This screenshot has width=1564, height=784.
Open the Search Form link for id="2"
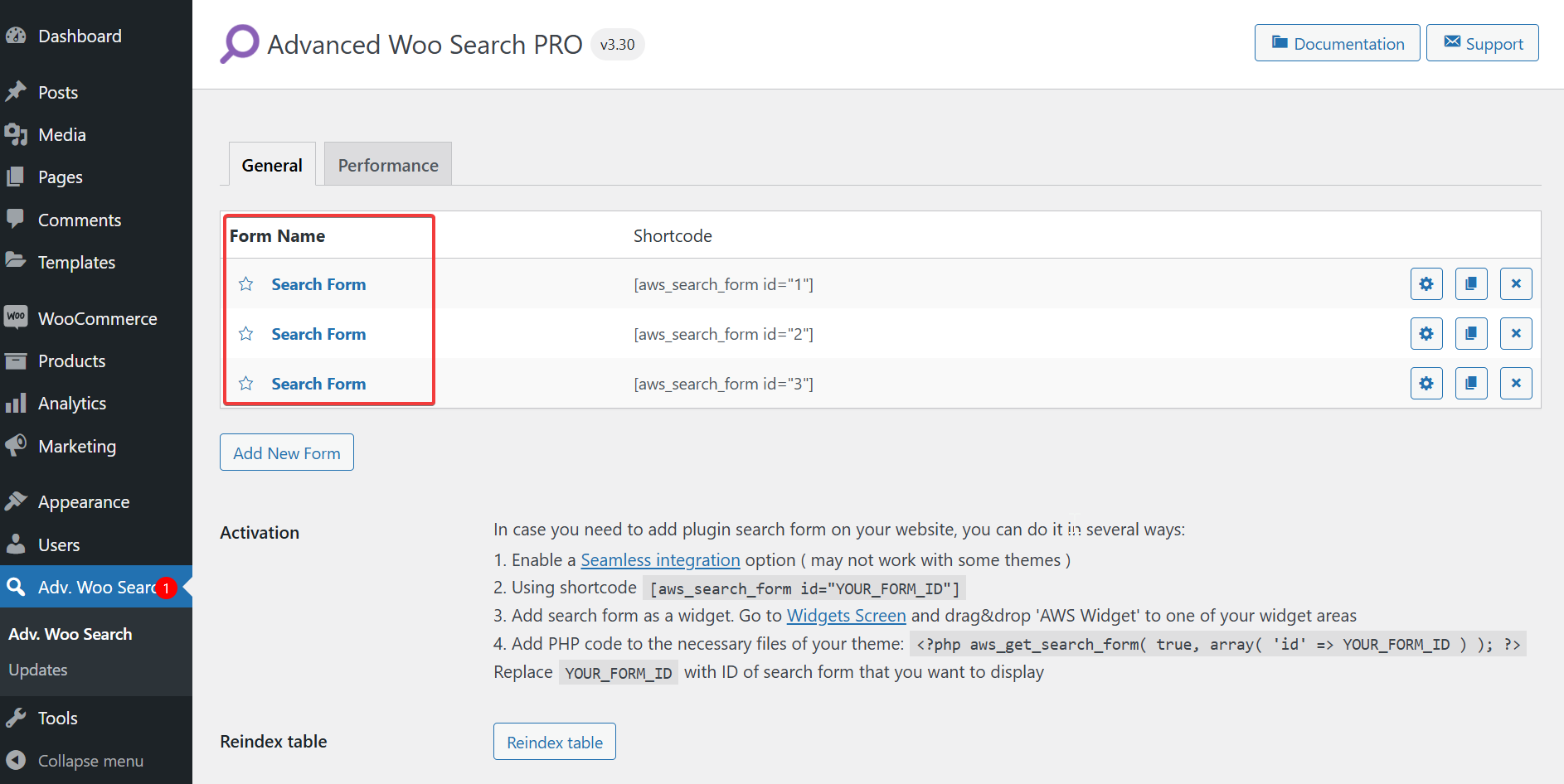click(318, 334)
